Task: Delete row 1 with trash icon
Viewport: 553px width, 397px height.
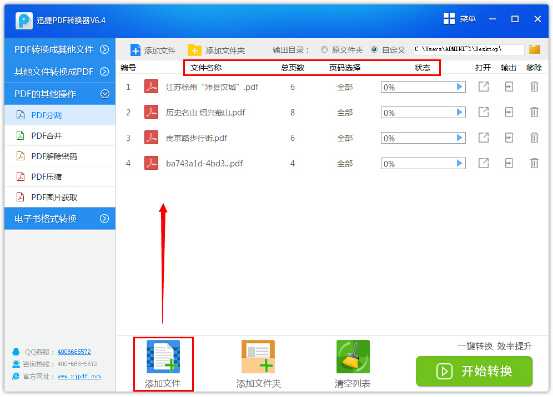Action: [x=534, y=87]
